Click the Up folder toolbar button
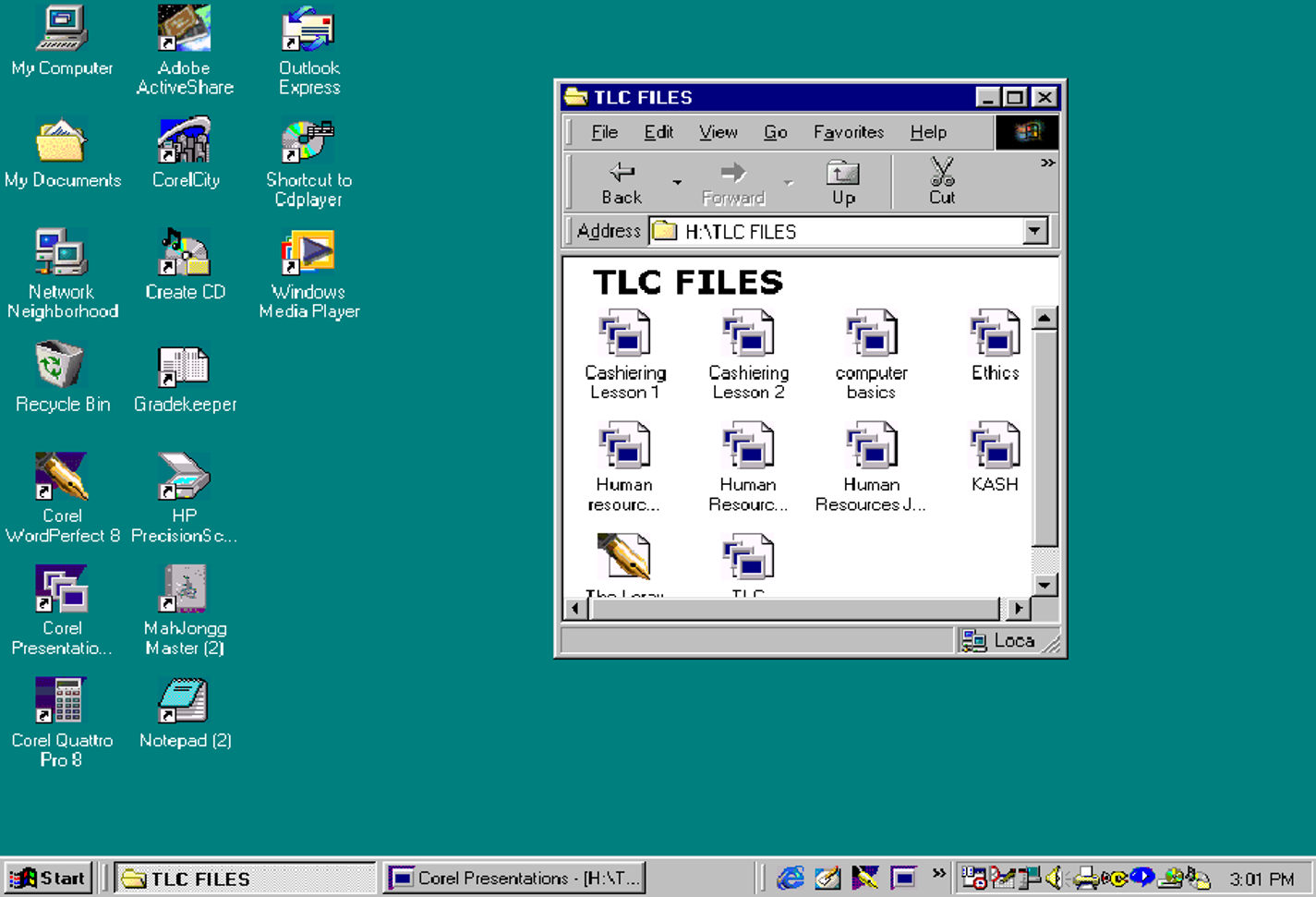This screenshot has height=897, width=1316. pyautogui.click(x=842, y=180)
